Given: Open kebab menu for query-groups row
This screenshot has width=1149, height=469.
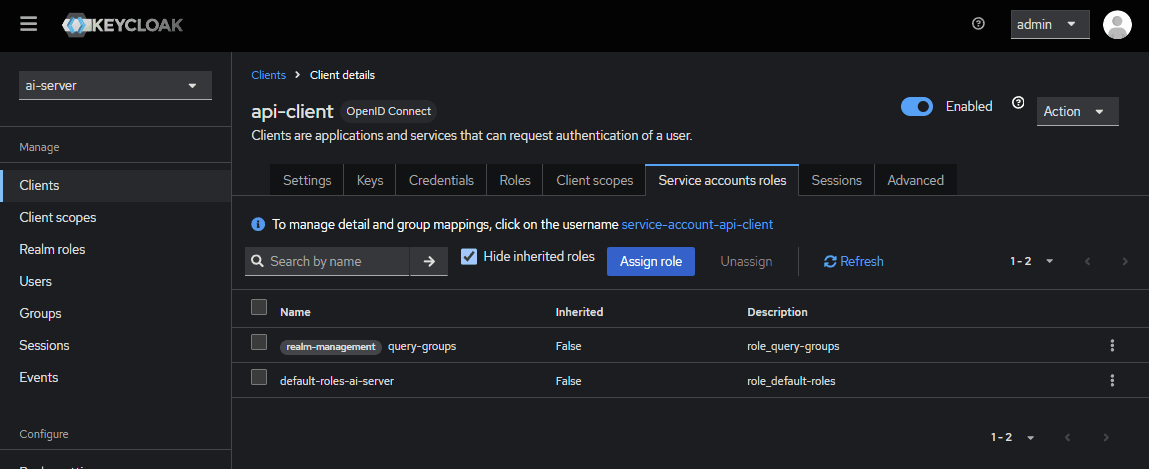Looking at the screenshot, I should (x=1112, y=345).
